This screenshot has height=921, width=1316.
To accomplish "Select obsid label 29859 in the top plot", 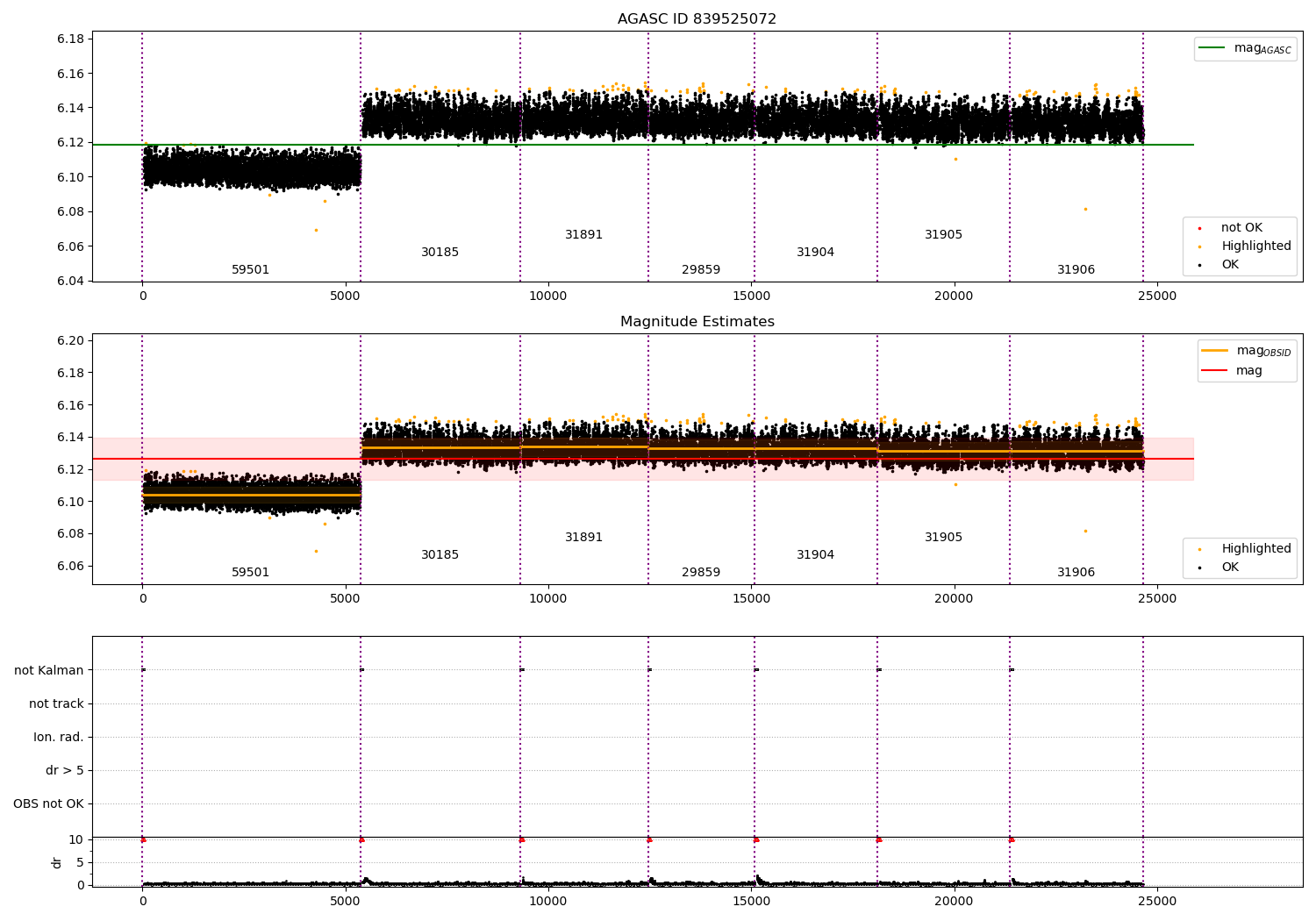I will coord(701,270).
